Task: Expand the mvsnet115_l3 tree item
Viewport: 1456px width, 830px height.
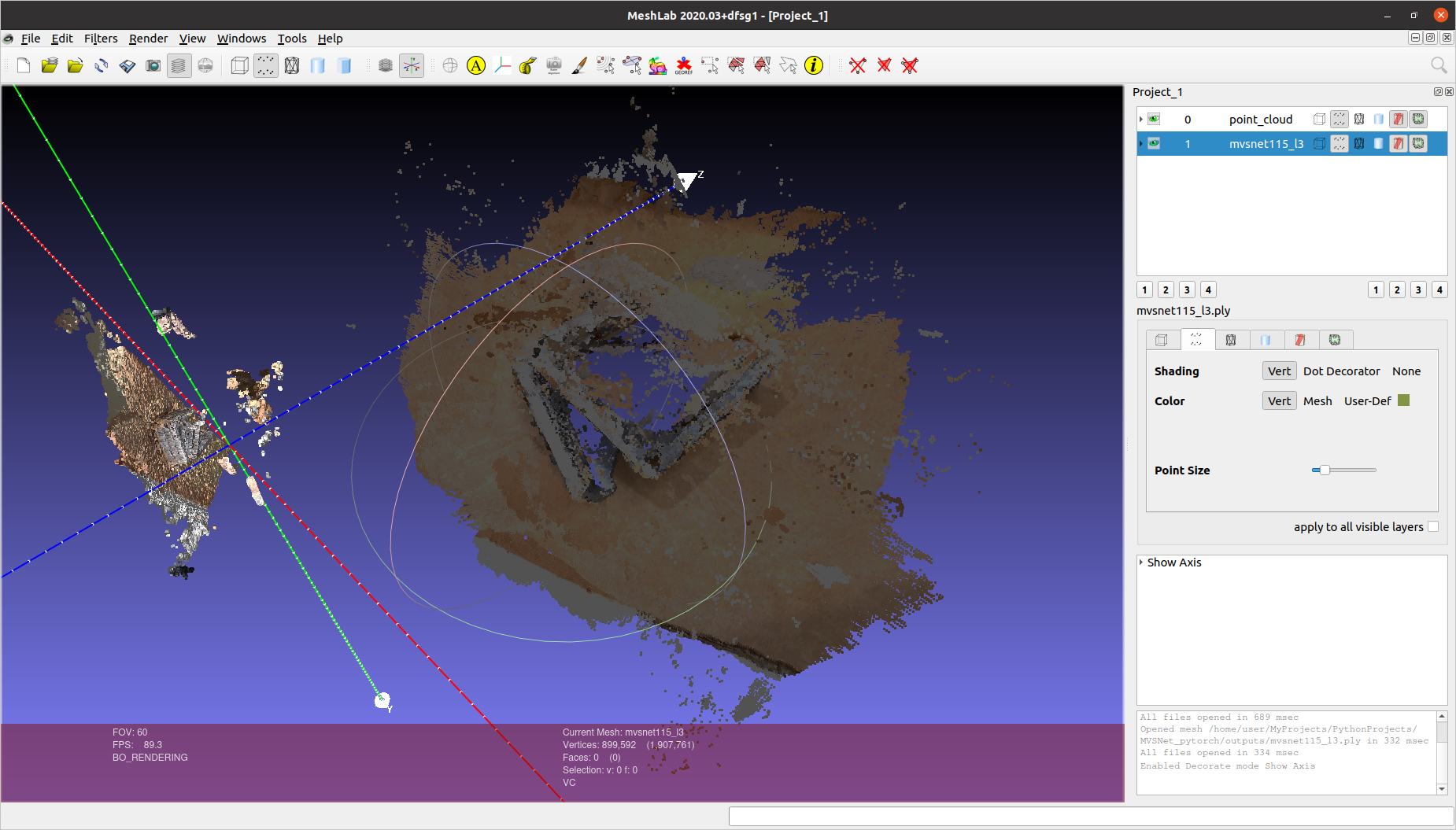Action: click(x=1140, y=143)
